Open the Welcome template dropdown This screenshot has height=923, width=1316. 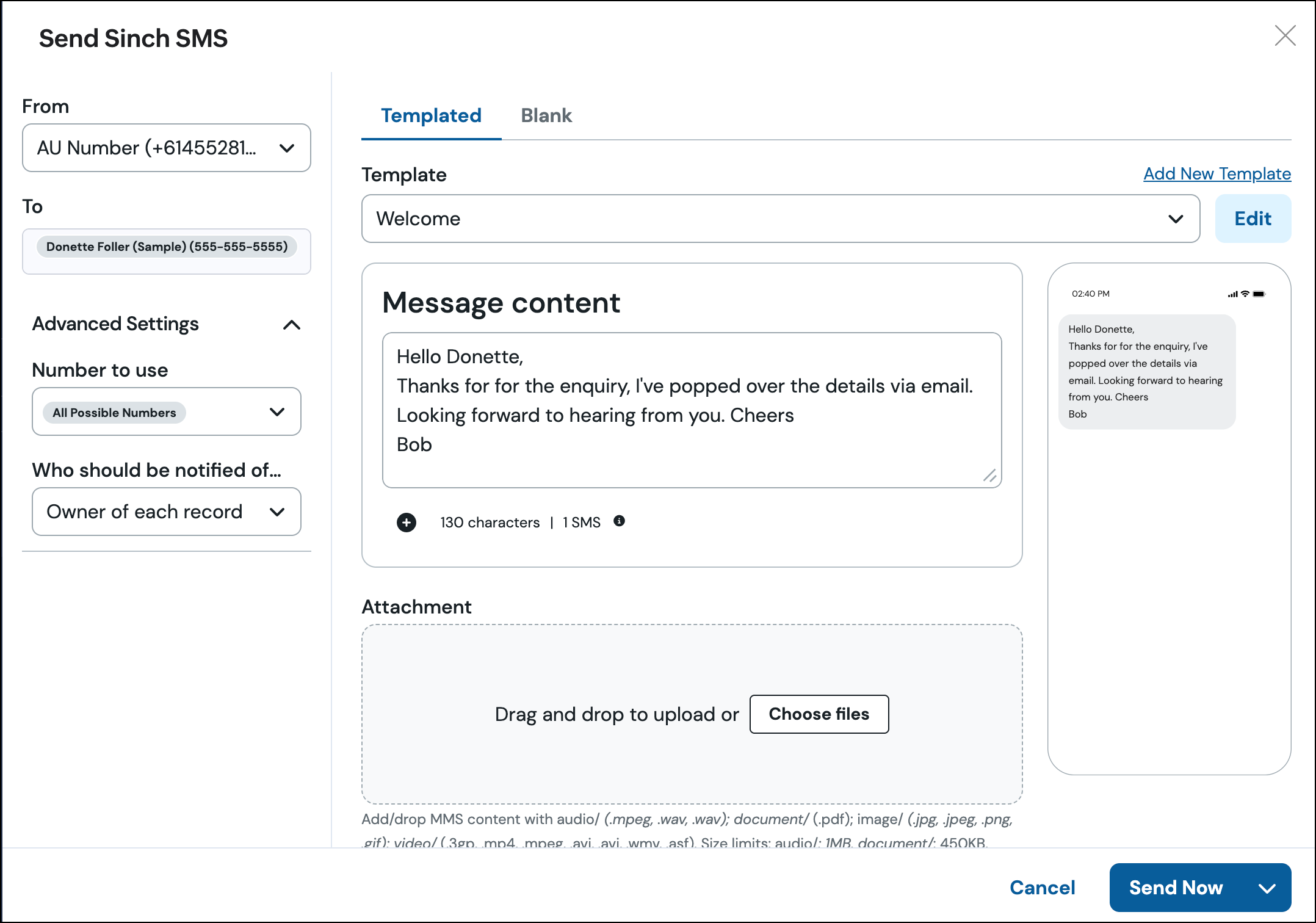click(781, 219)
